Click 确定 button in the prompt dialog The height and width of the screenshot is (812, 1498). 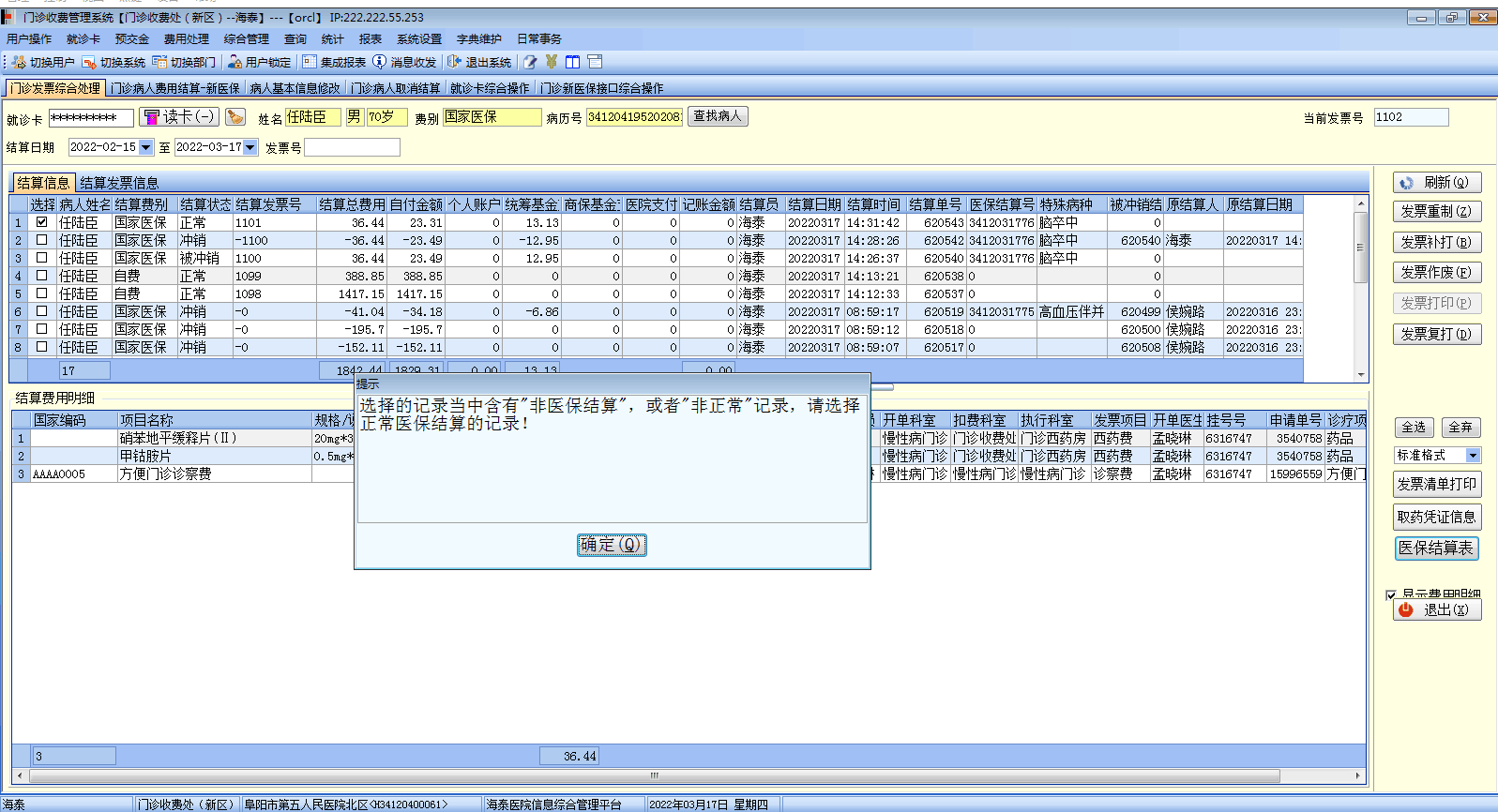pos(612,545)
